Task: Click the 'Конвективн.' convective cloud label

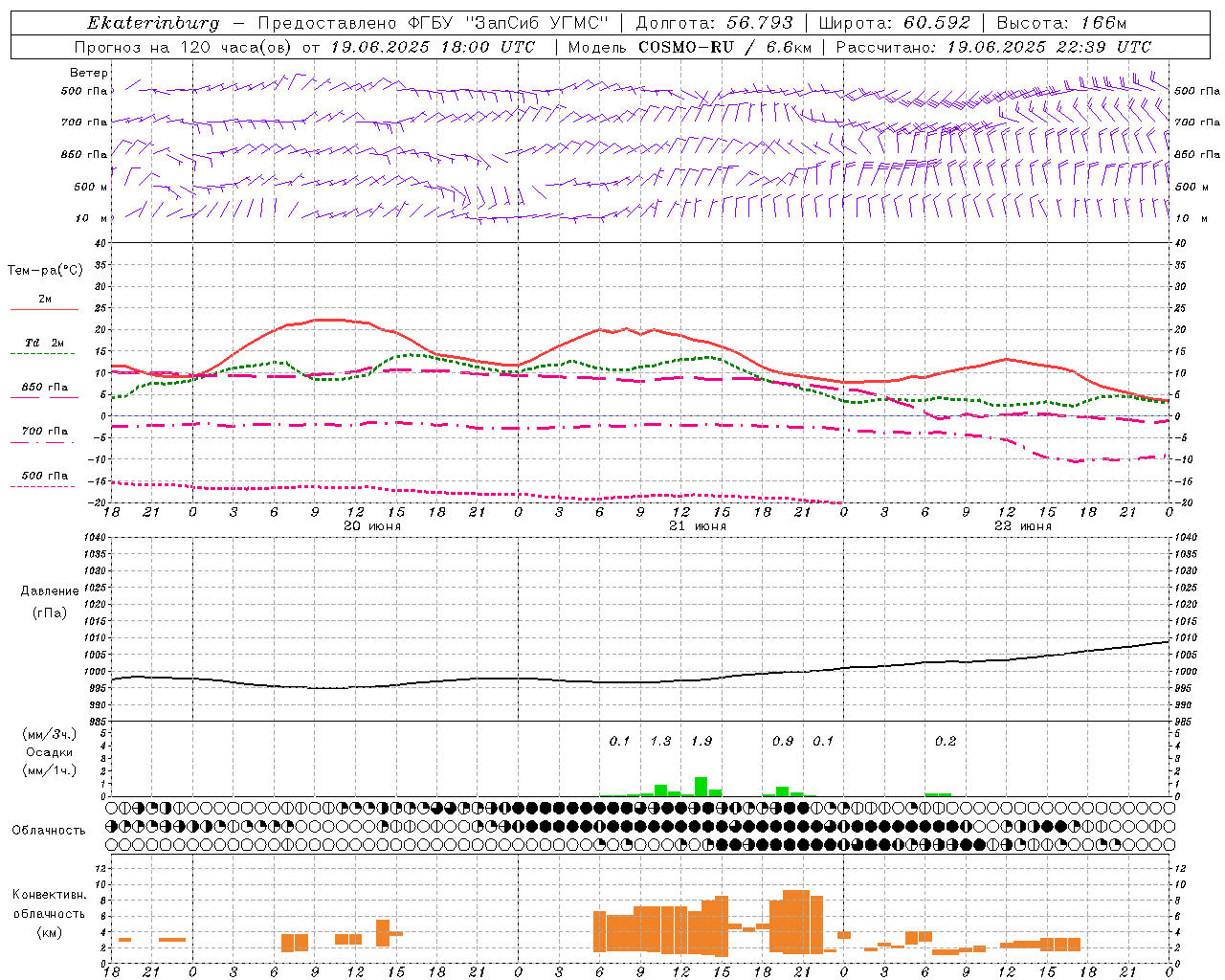Action: coord(49,894)
